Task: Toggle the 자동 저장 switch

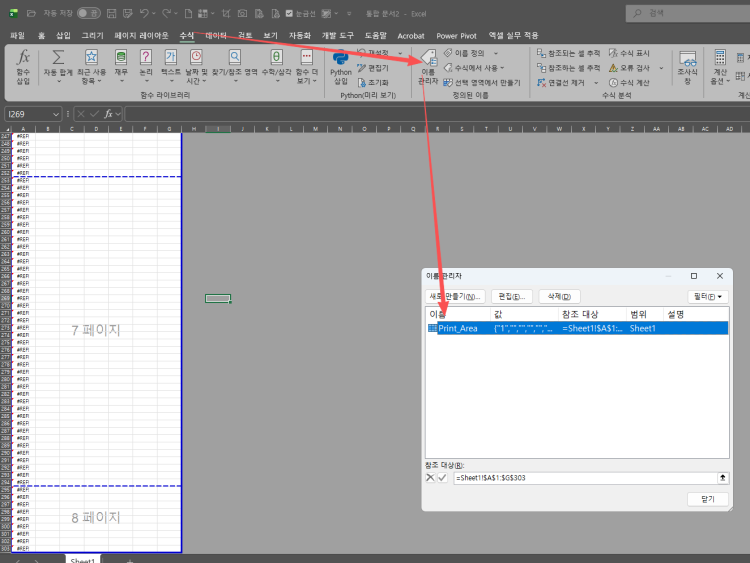Action: click(88, 13)
